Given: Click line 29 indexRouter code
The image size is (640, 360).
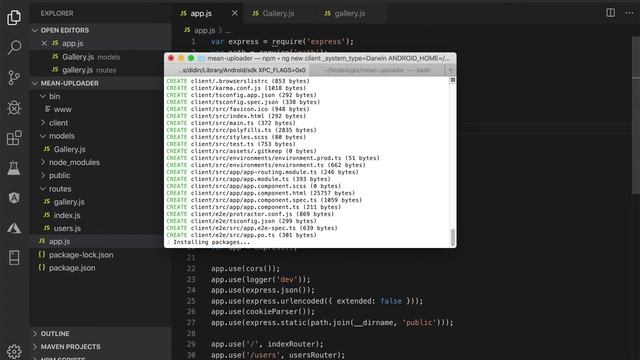Looking at the screenshot, I should click(x=267, y=344).
